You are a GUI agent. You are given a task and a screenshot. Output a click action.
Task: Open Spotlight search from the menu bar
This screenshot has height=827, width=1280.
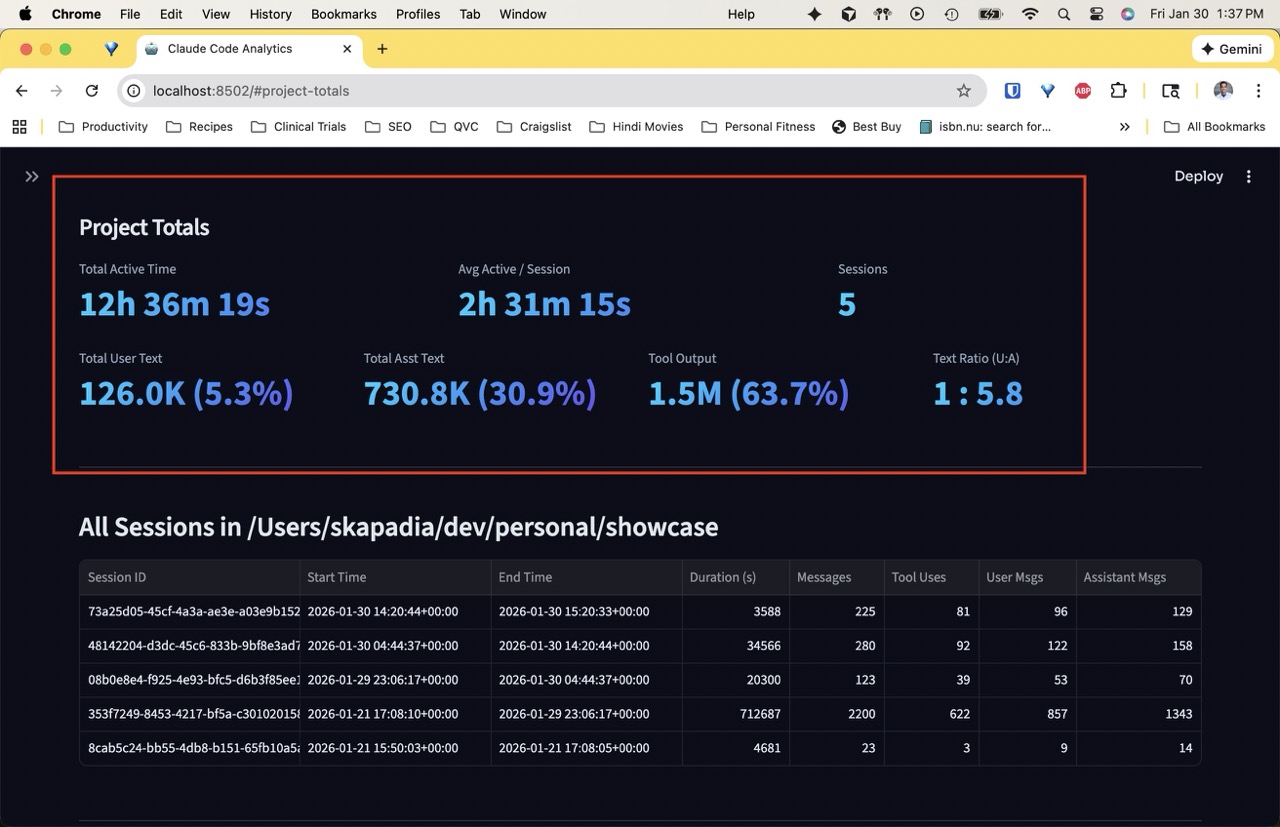tap(1063, 14)
